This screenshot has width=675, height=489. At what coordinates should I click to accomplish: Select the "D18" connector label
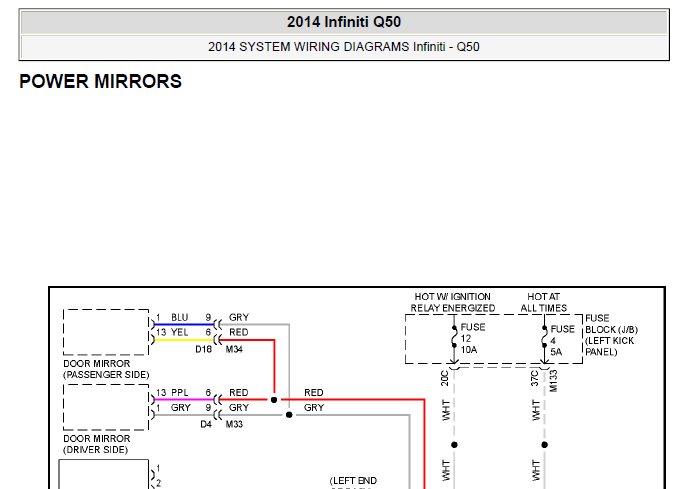[203, 349]
